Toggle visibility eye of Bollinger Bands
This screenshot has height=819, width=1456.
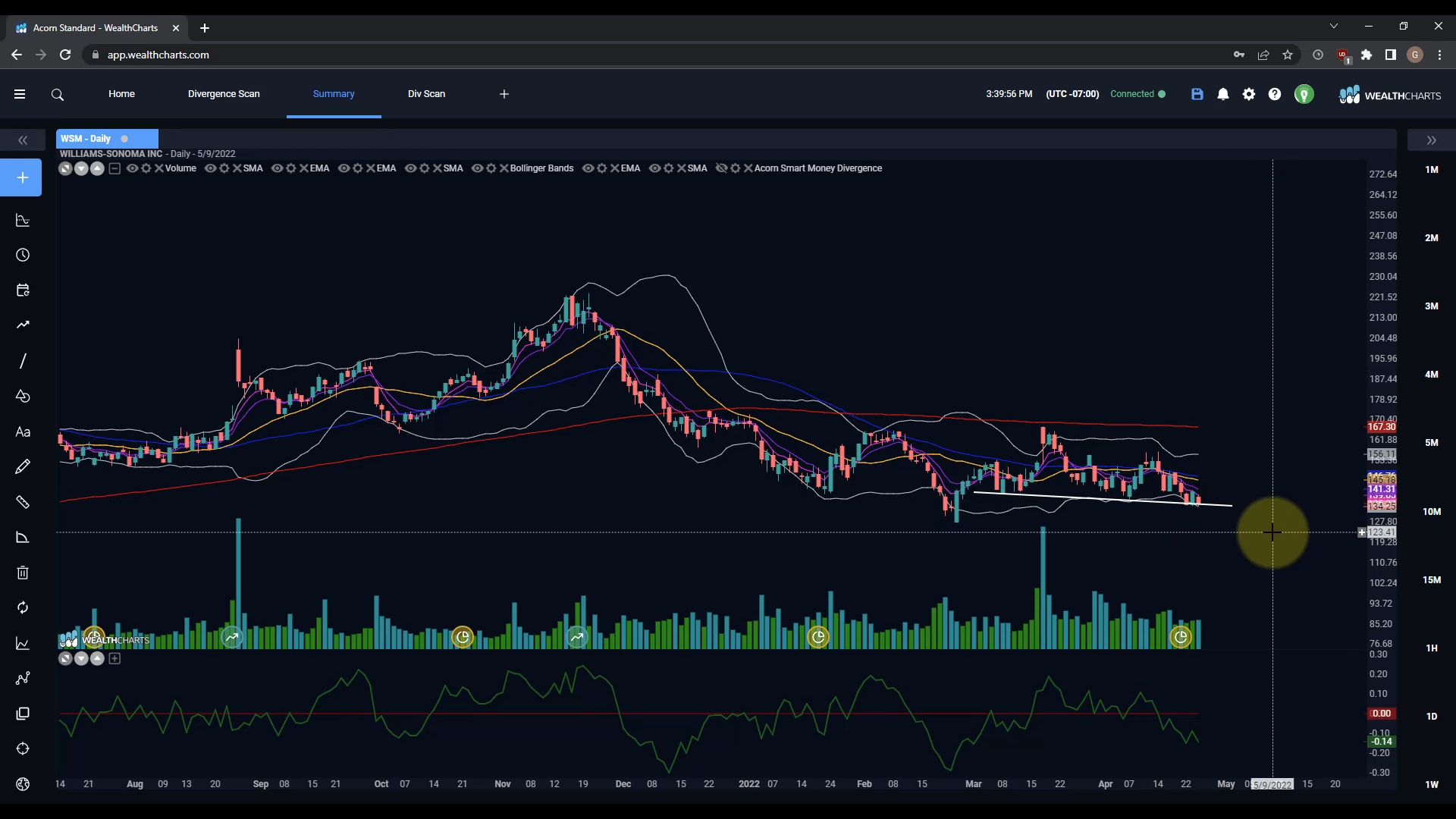pyautogui.click(x=477, y=168)
